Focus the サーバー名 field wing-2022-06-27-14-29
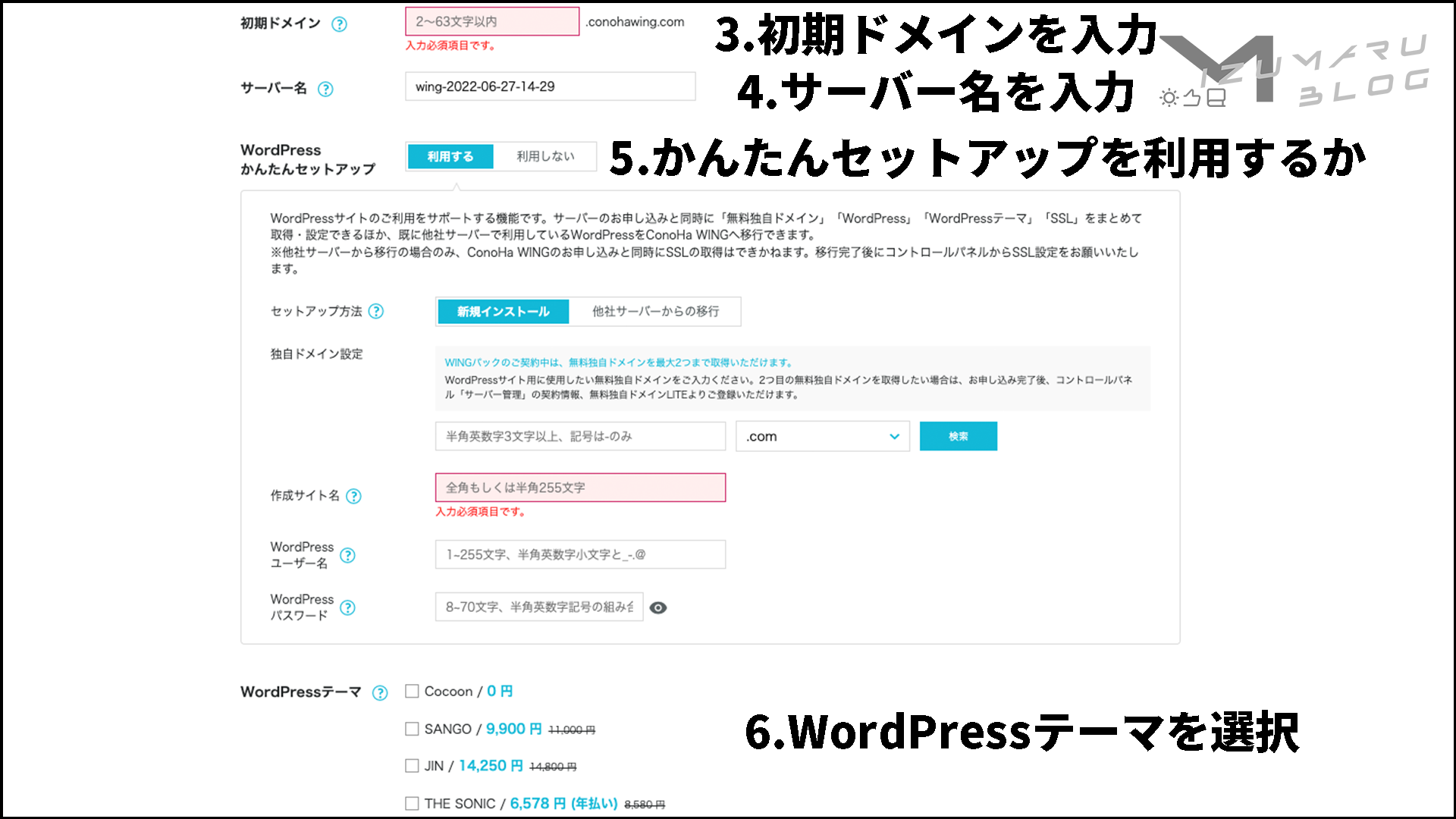 (x=551, y=86)
